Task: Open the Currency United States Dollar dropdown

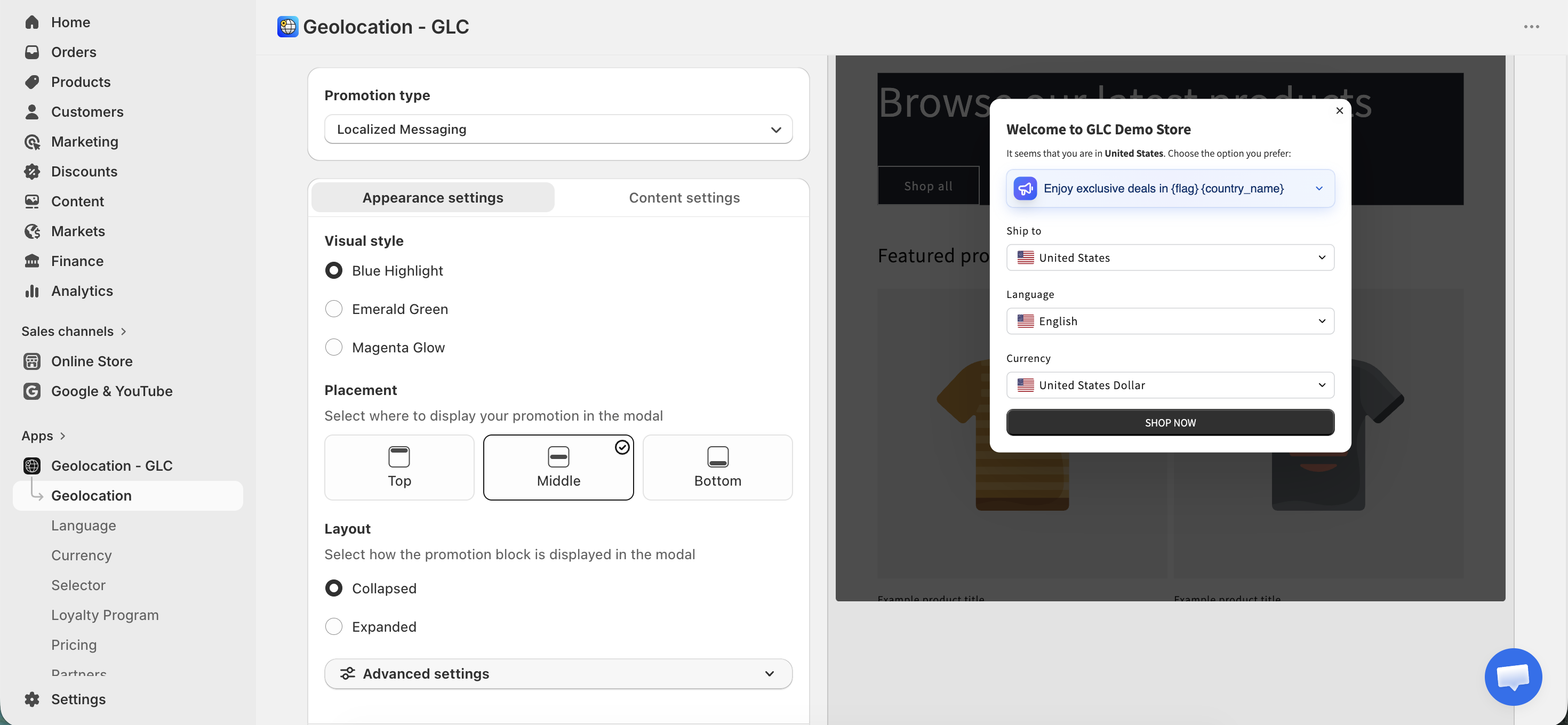Action: [1170, 385]
